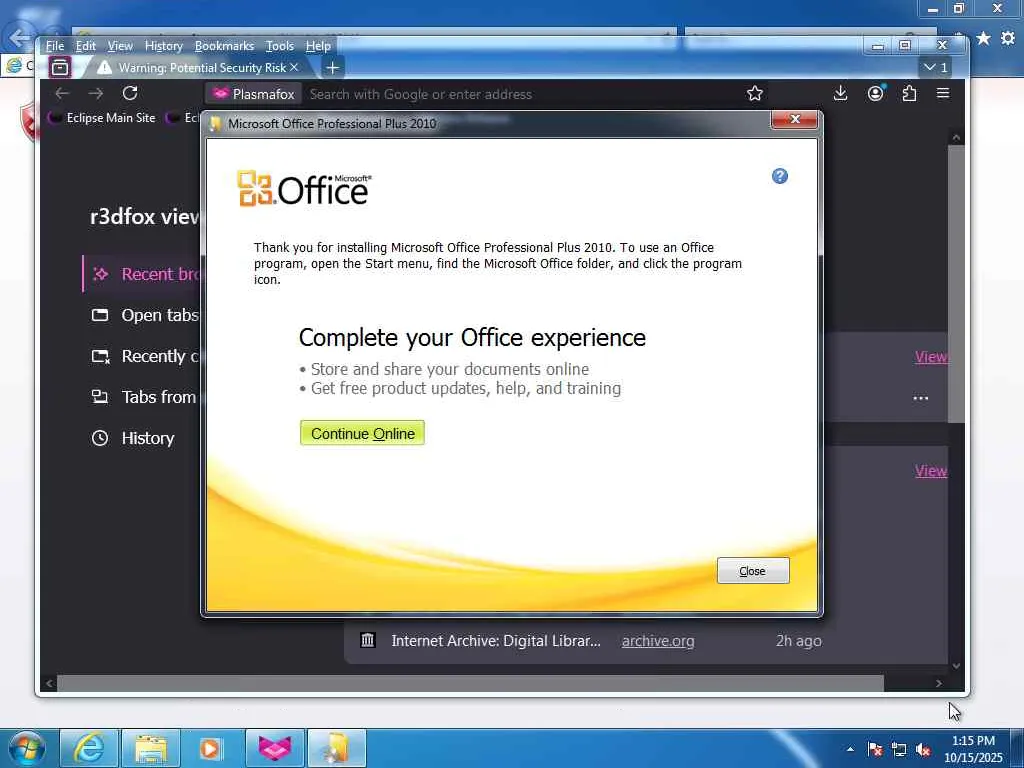
Task: Show hidden system tray icons
Action: click(850, 749)
